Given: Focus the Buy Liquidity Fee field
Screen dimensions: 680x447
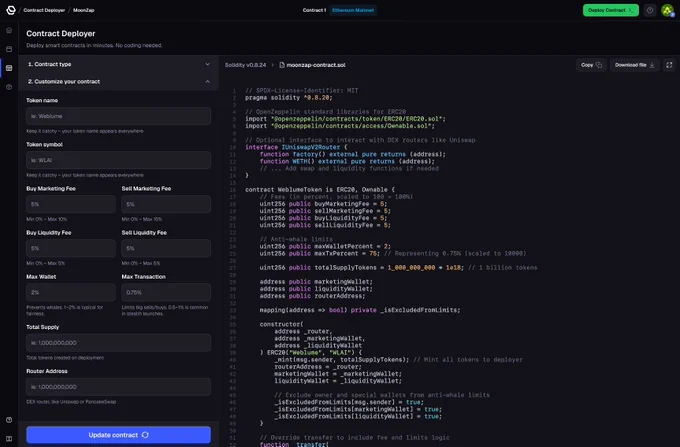Looking at the screenshot, I should point(71,248).
